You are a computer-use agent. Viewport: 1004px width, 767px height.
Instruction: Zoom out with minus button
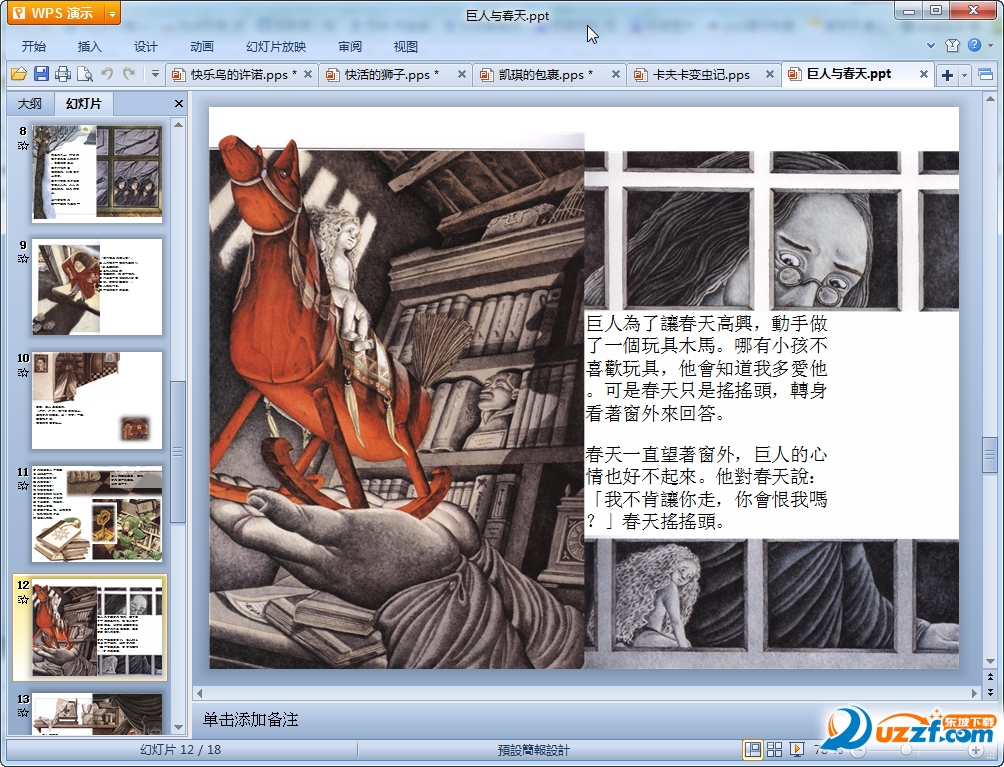858,750
